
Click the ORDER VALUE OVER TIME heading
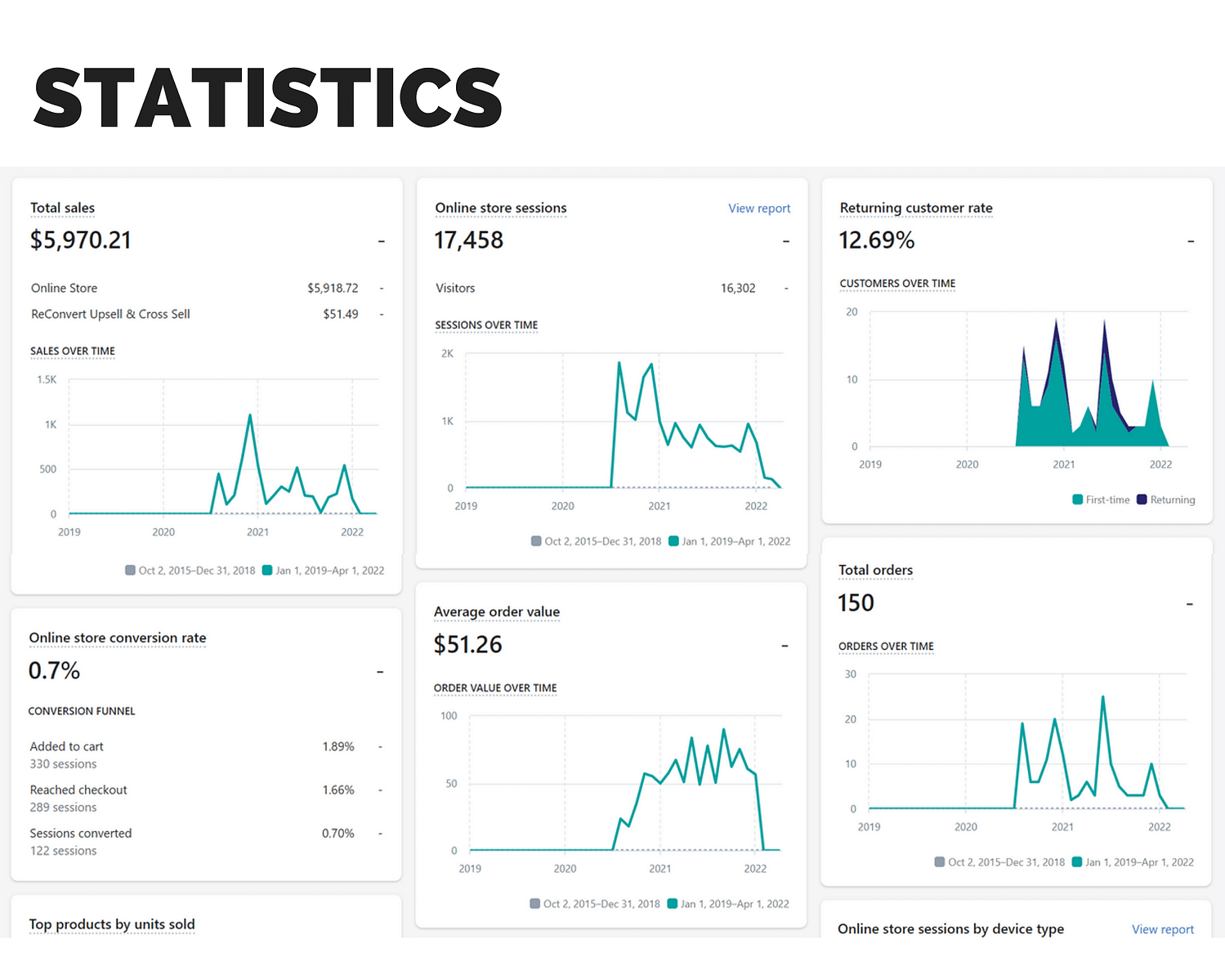tap(495, 688)
